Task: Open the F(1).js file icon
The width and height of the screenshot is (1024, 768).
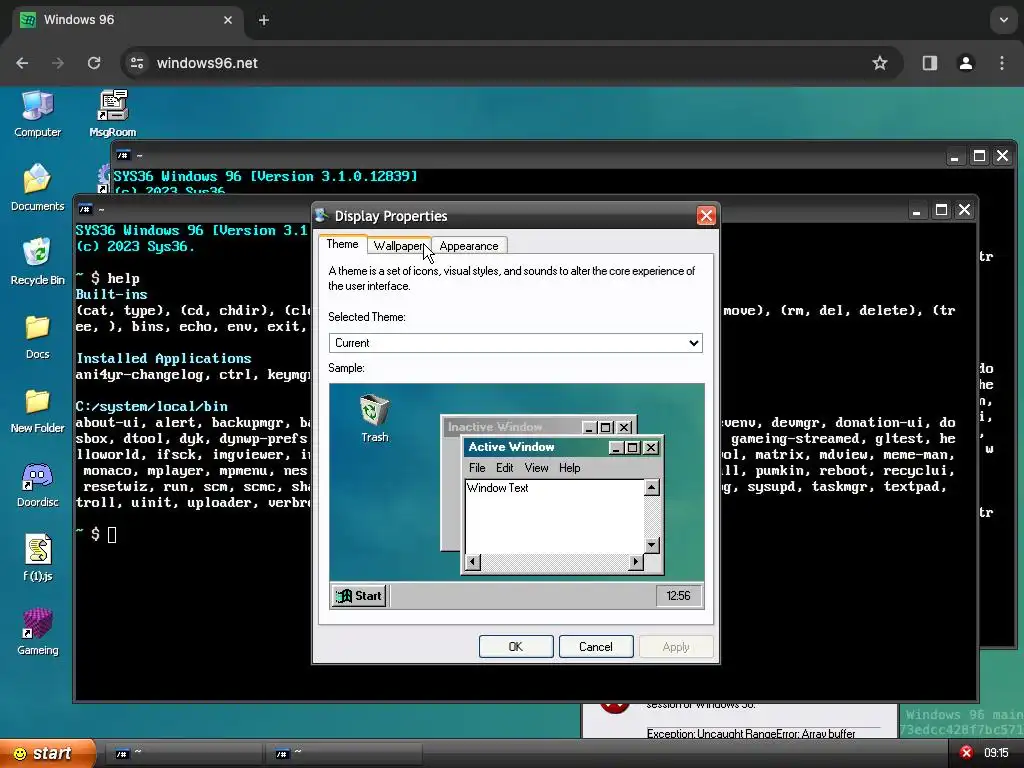Action: pos(37,558)
